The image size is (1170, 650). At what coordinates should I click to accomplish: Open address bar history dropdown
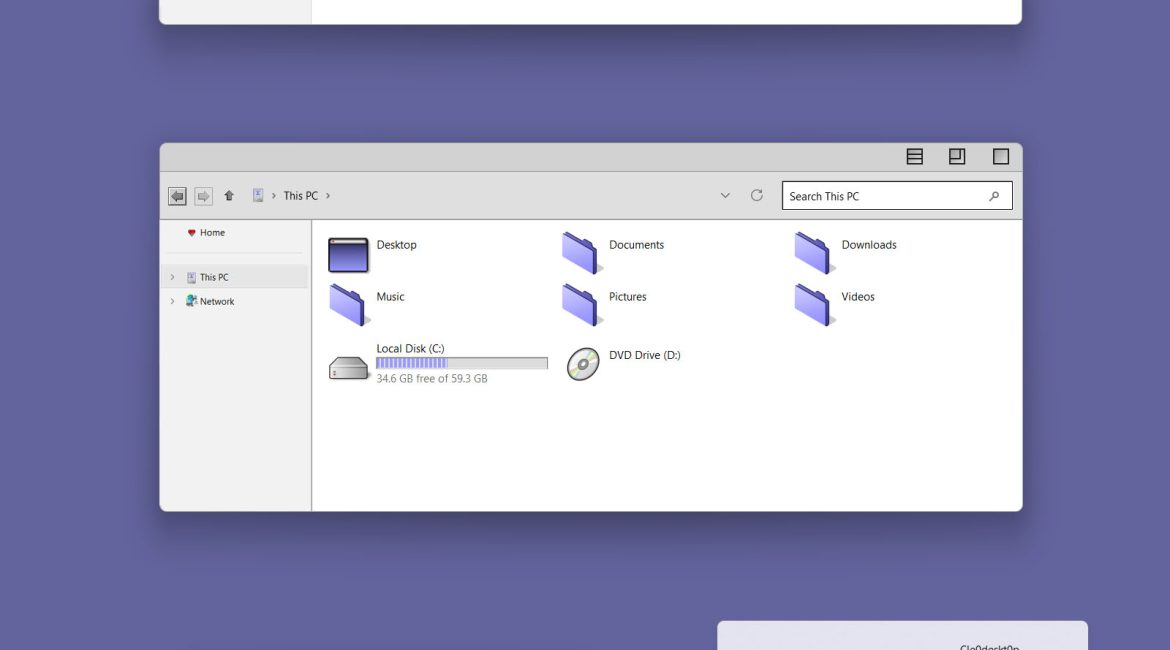pyautogui.click(x=725, y=196)
